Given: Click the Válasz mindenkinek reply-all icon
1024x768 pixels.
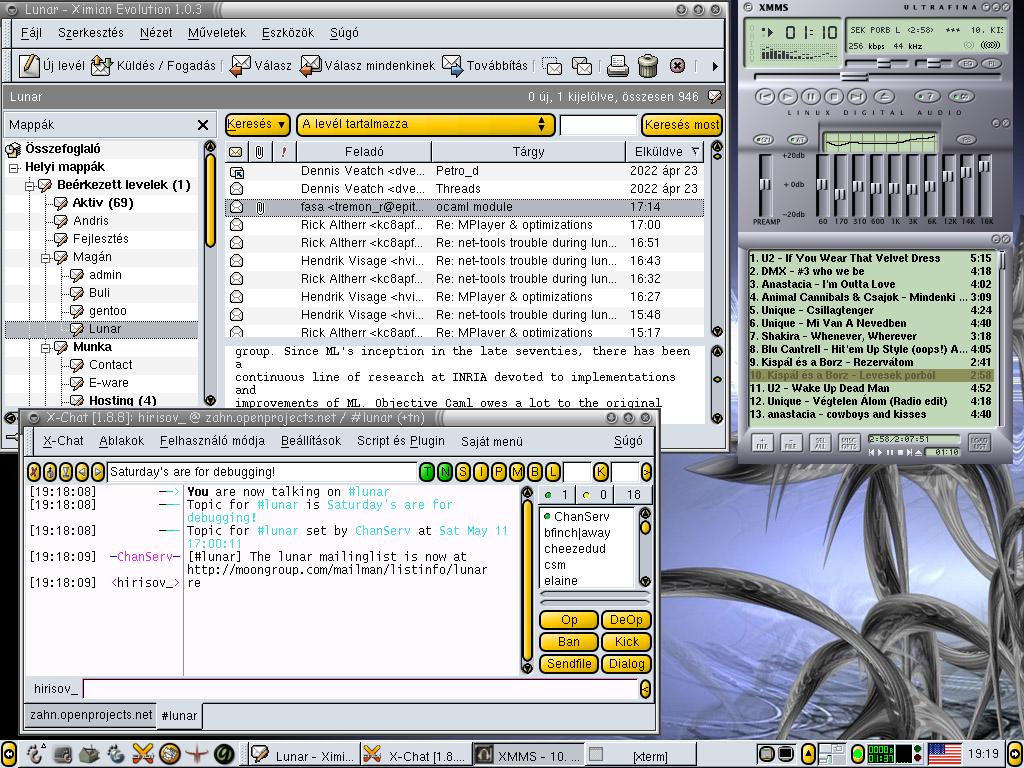Looking at the screenshot, I should click(x=311, y=66).
